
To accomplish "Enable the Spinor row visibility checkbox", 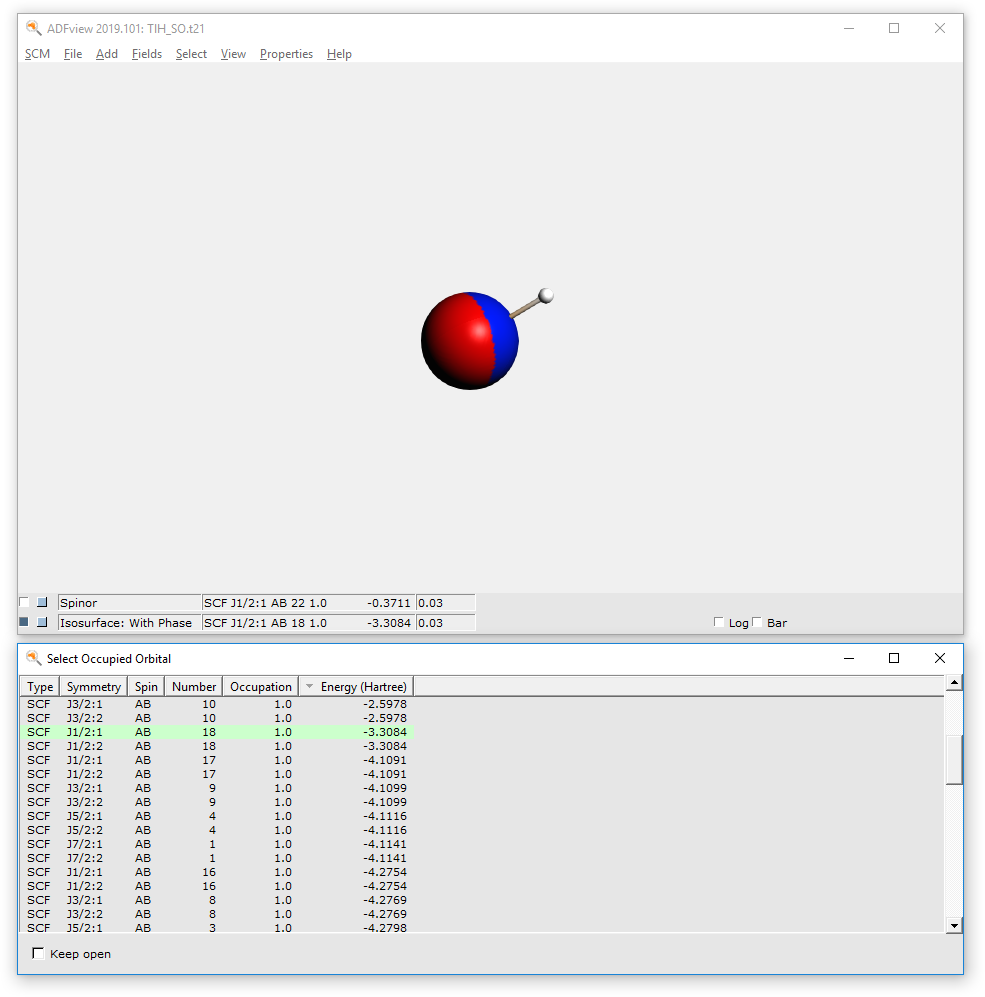I will coord(24,602).
